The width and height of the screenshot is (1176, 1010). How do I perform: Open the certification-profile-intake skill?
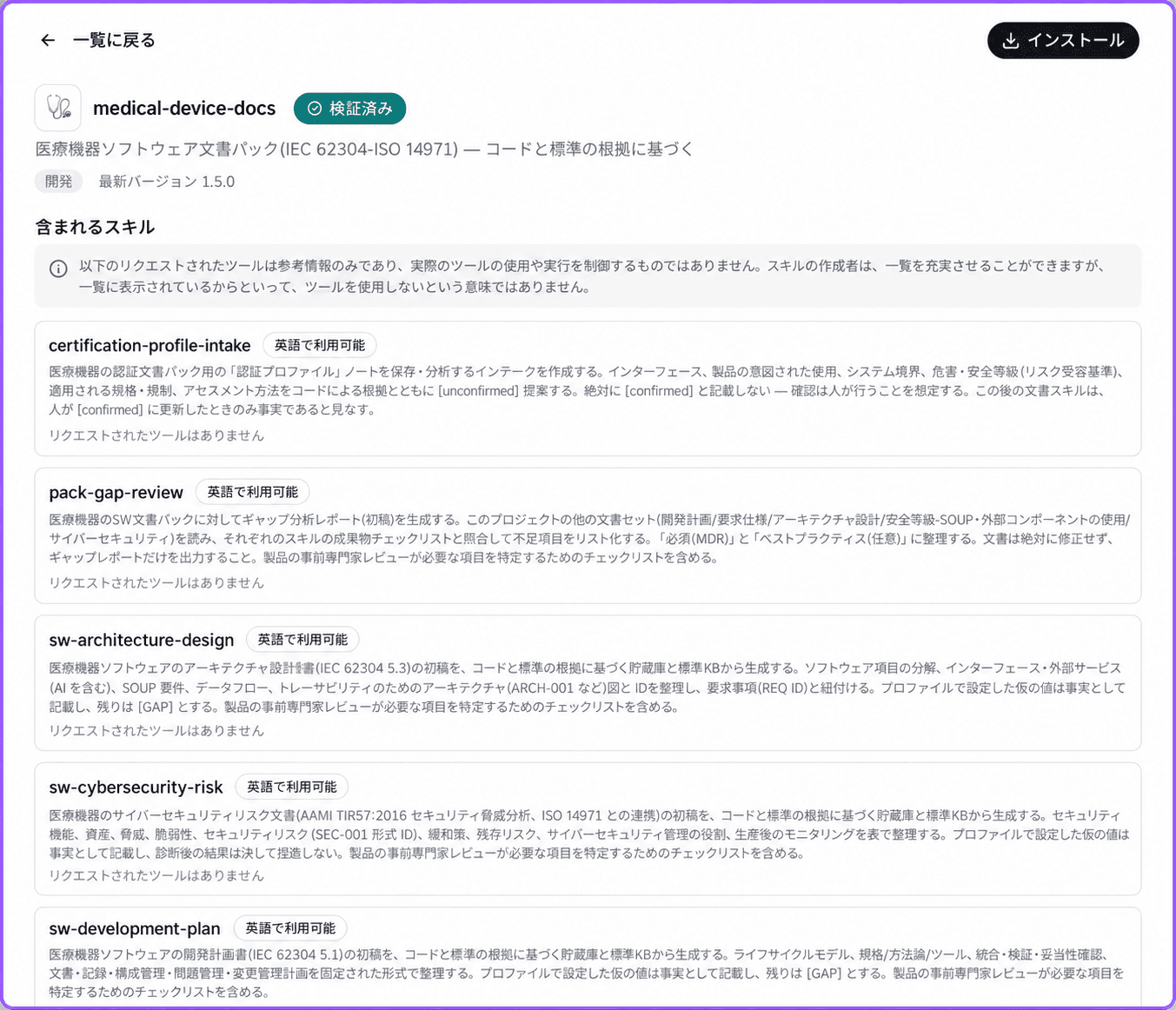[588, 389]
